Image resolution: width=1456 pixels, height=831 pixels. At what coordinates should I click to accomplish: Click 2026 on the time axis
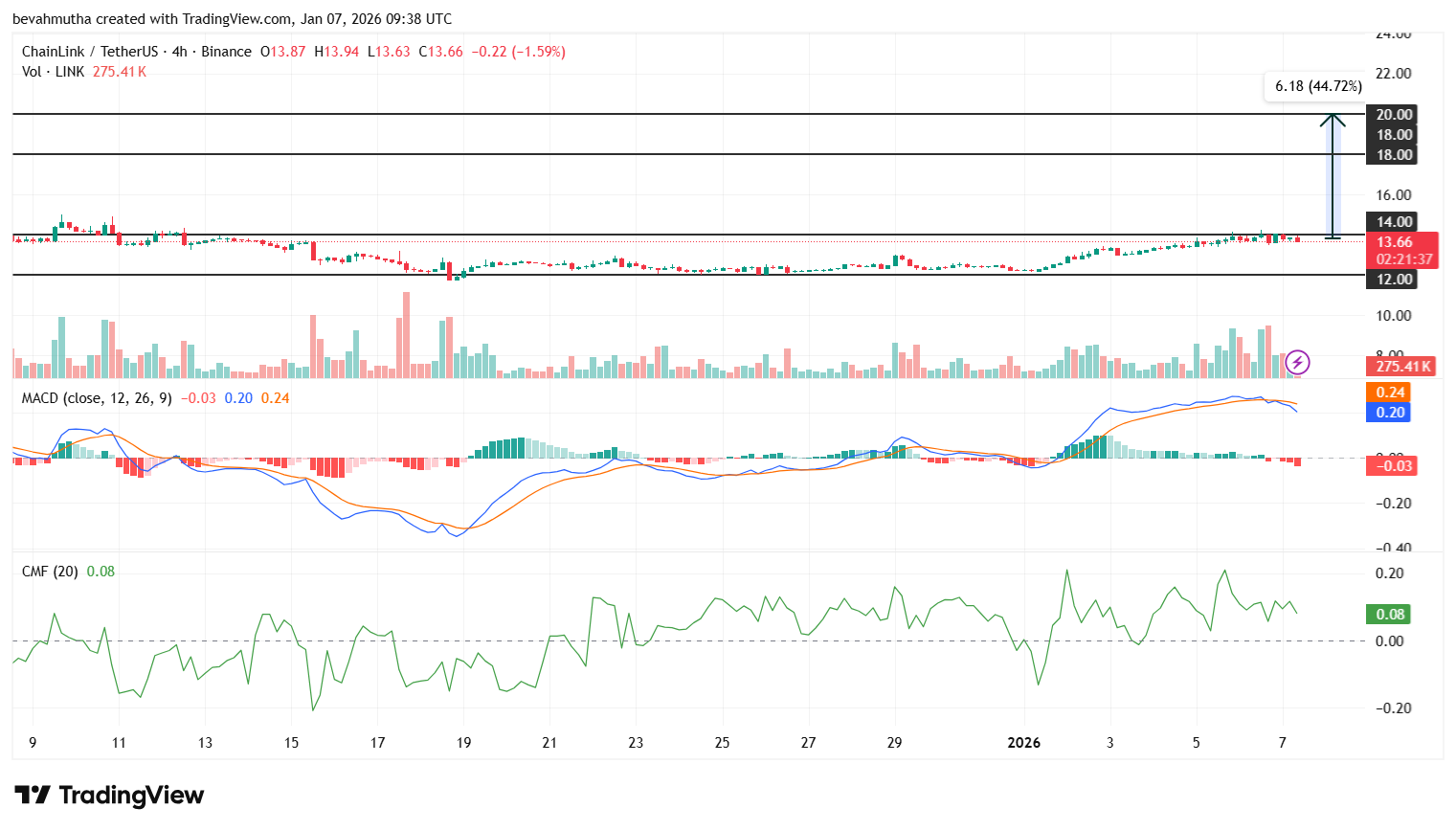tap(1024, 741)
